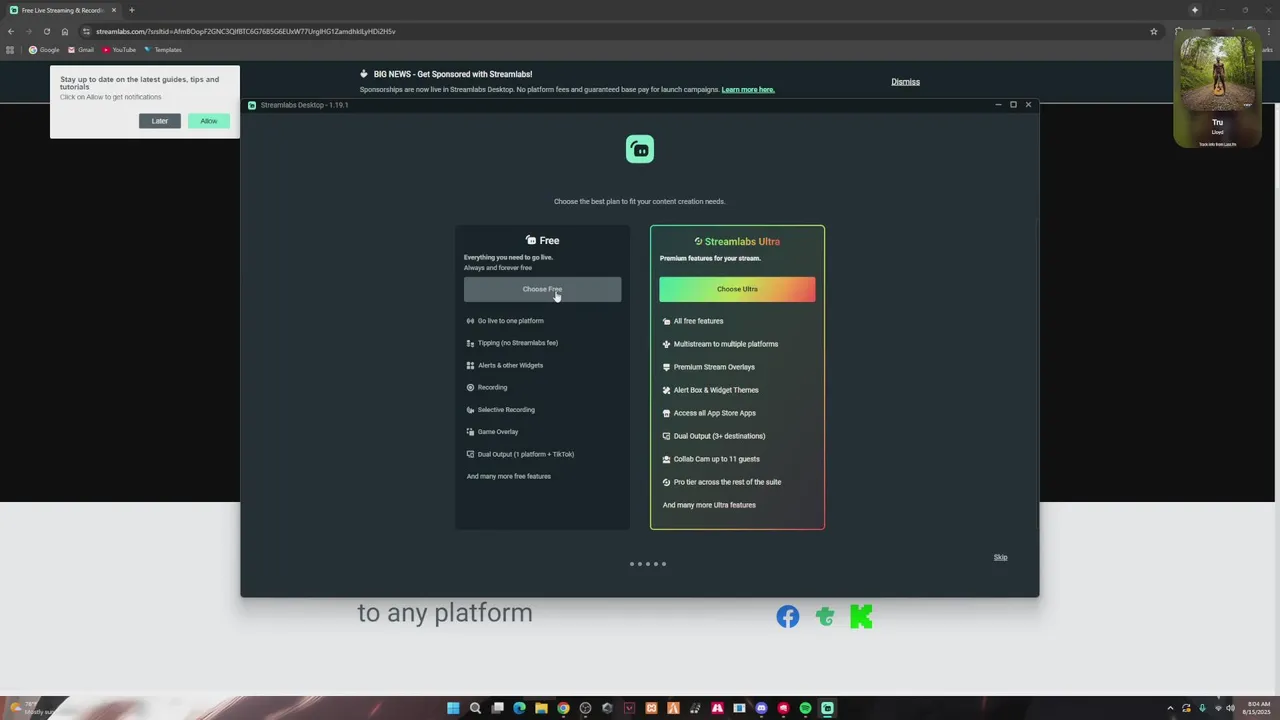This screenshot has height=720, width=1280.
Task: Click the Alert Box & Widget Themes icon
Action: tap(666, 390)
